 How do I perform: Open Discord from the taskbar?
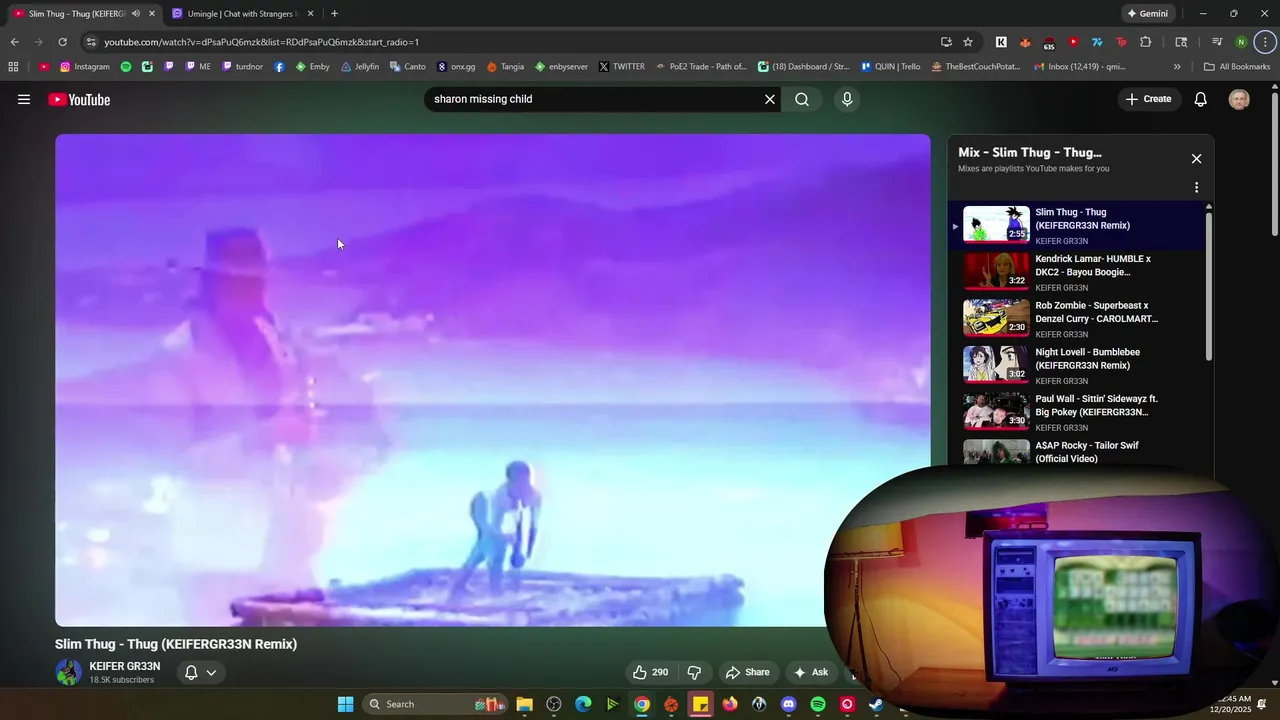click(x=788, y=704)
